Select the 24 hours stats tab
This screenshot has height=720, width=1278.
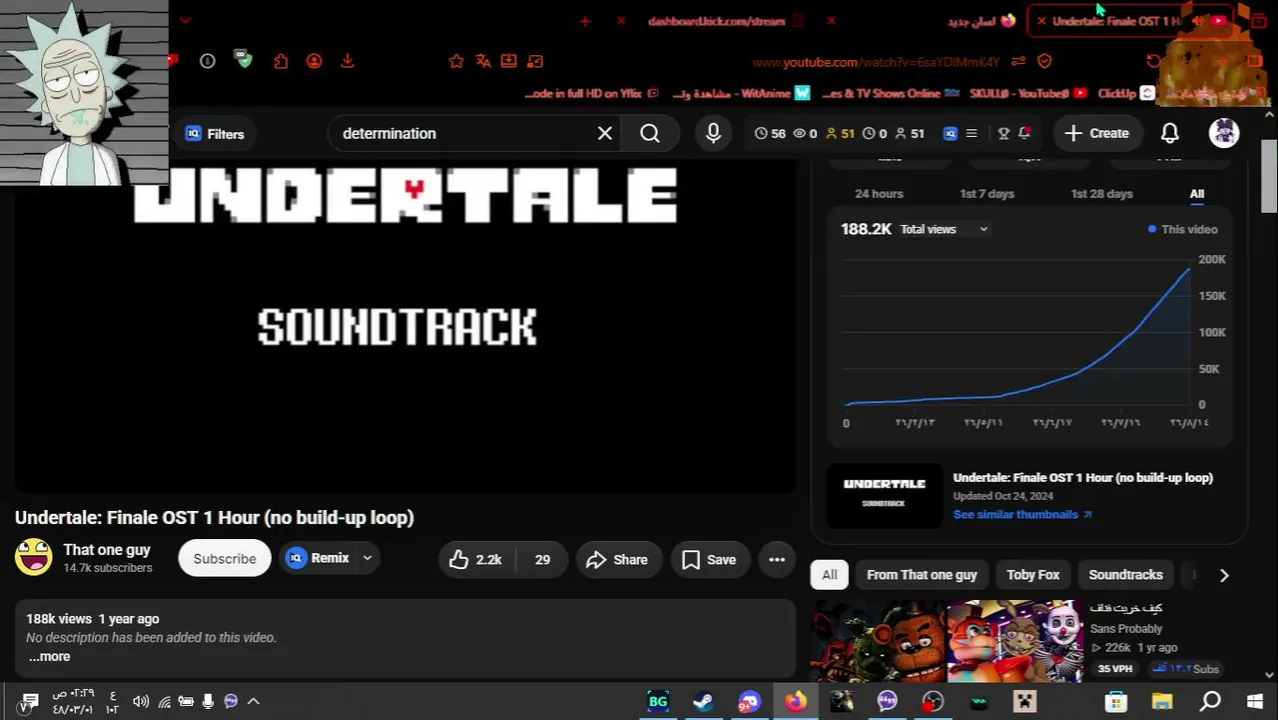tap(879, 194)
